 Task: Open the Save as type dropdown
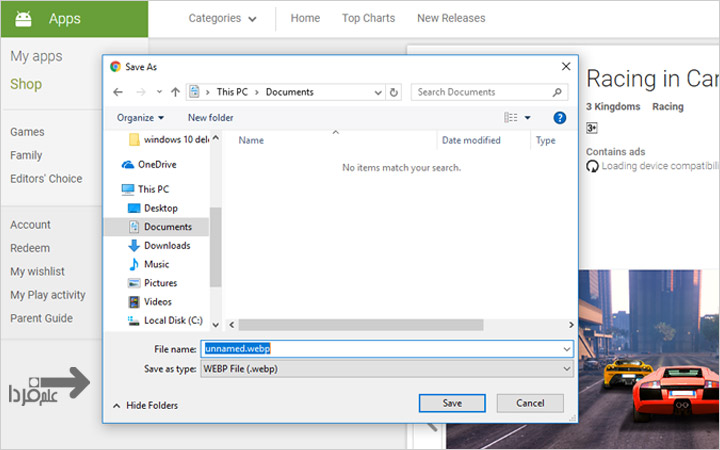pyautogui.click(x=387, y=369)
